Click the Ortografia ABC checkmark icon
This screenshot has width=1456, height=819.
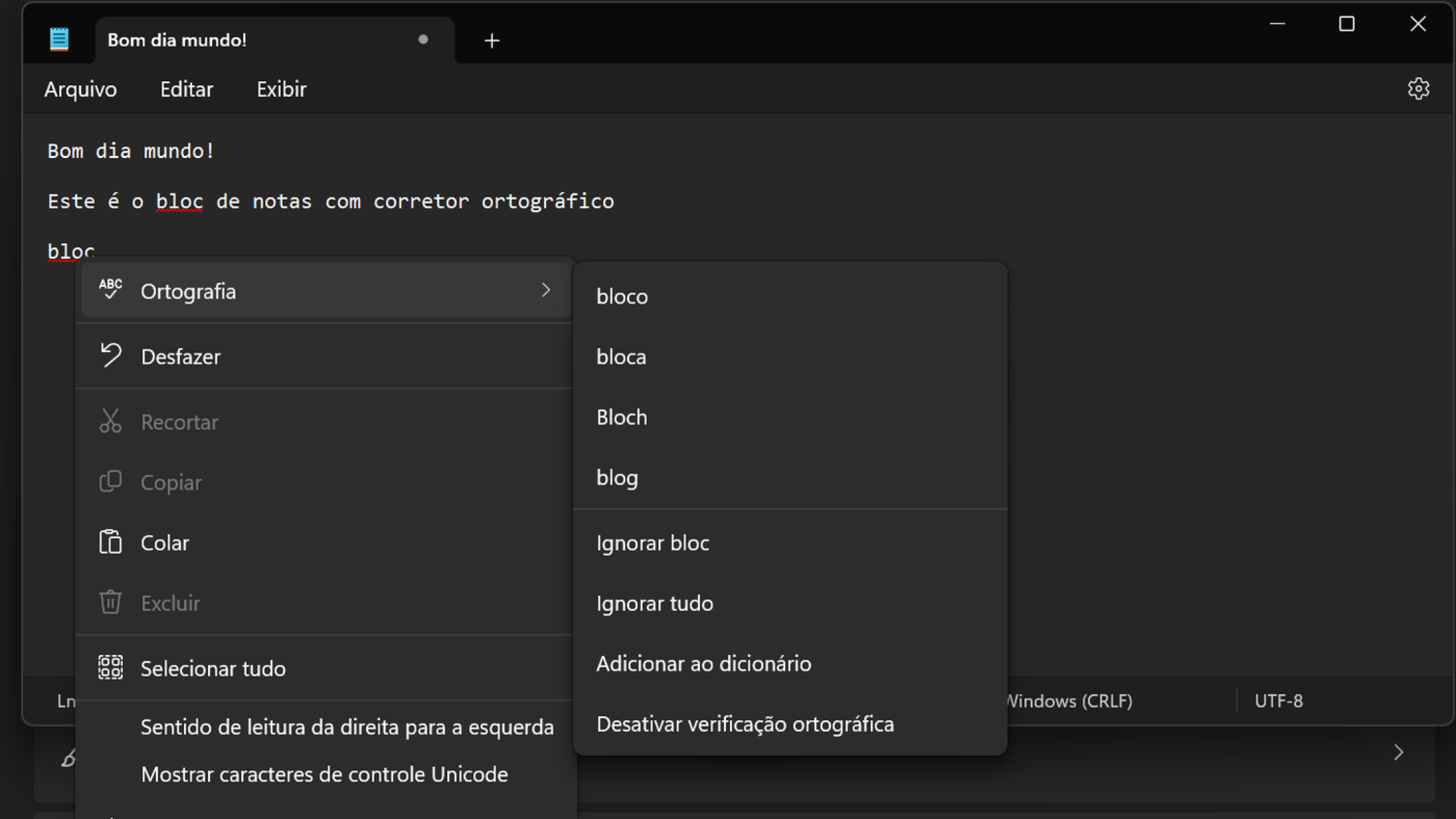(x=110, y=290)
